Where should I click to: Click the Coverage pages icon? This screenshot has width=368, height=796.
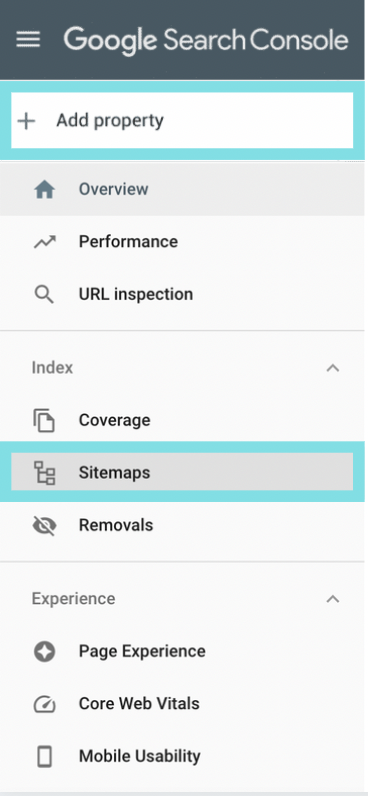click(x=44, y=420)
